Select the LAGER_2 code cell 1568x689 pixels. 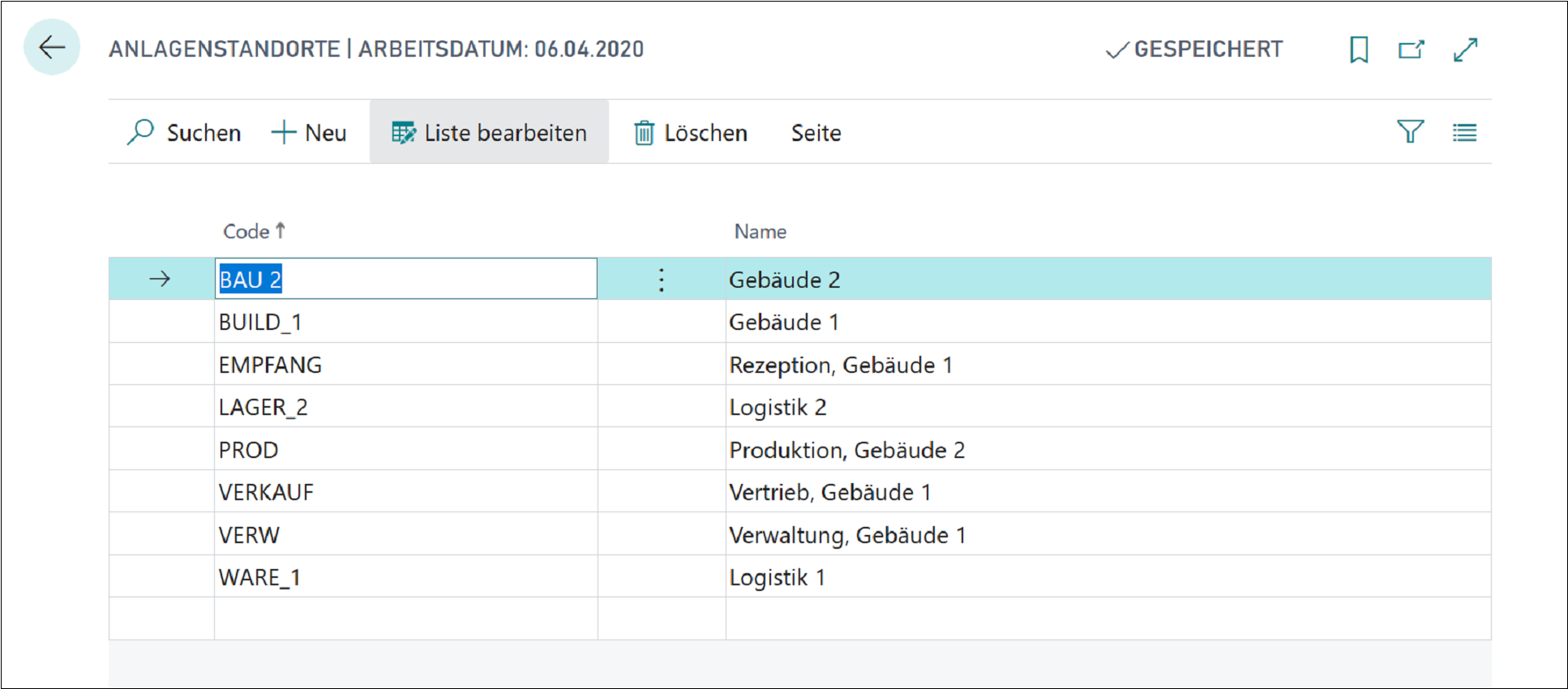406,407
